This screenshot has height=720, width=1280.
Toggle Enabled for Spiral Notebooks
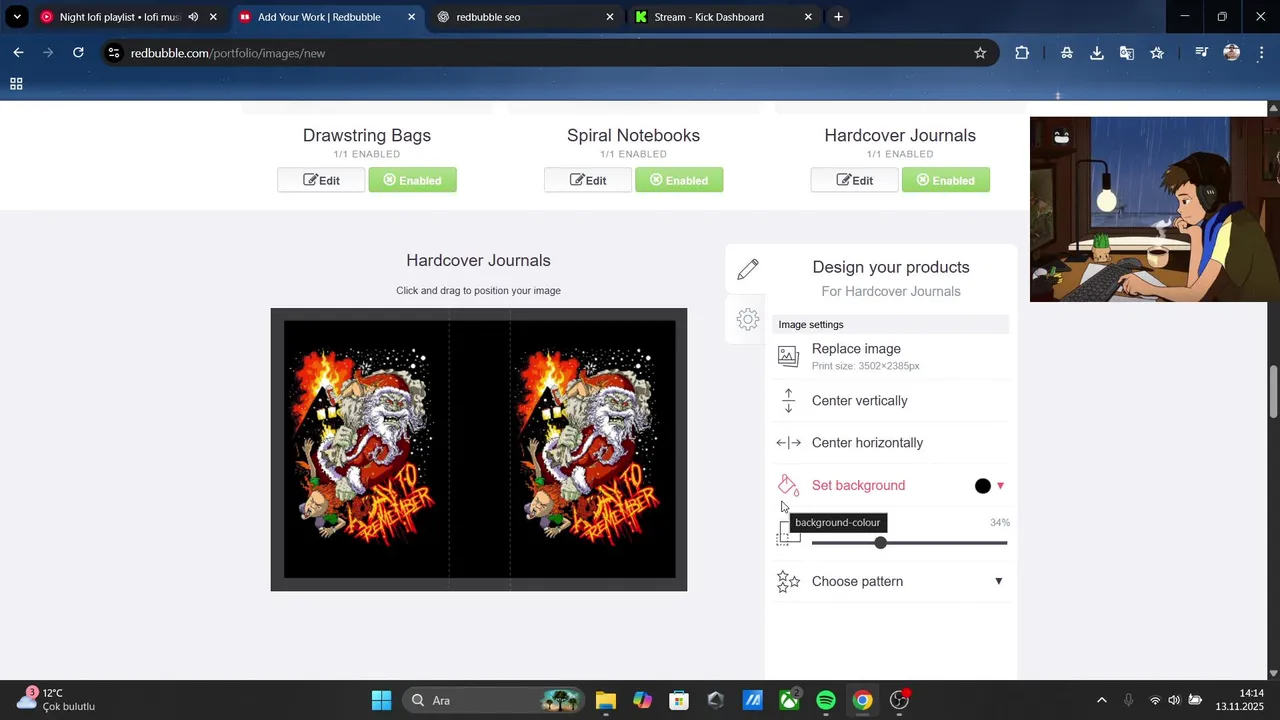[x=679, y=180]
